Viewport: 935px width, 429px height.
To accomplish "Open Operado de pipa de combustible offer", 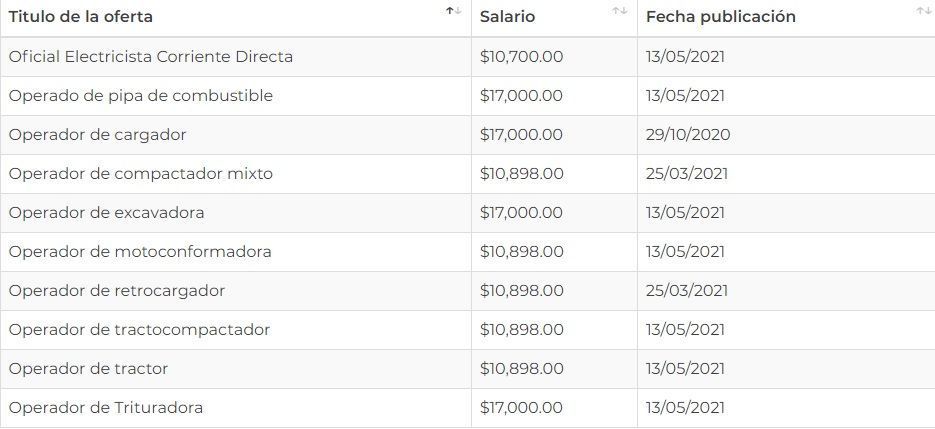I will tap(141, 96).
